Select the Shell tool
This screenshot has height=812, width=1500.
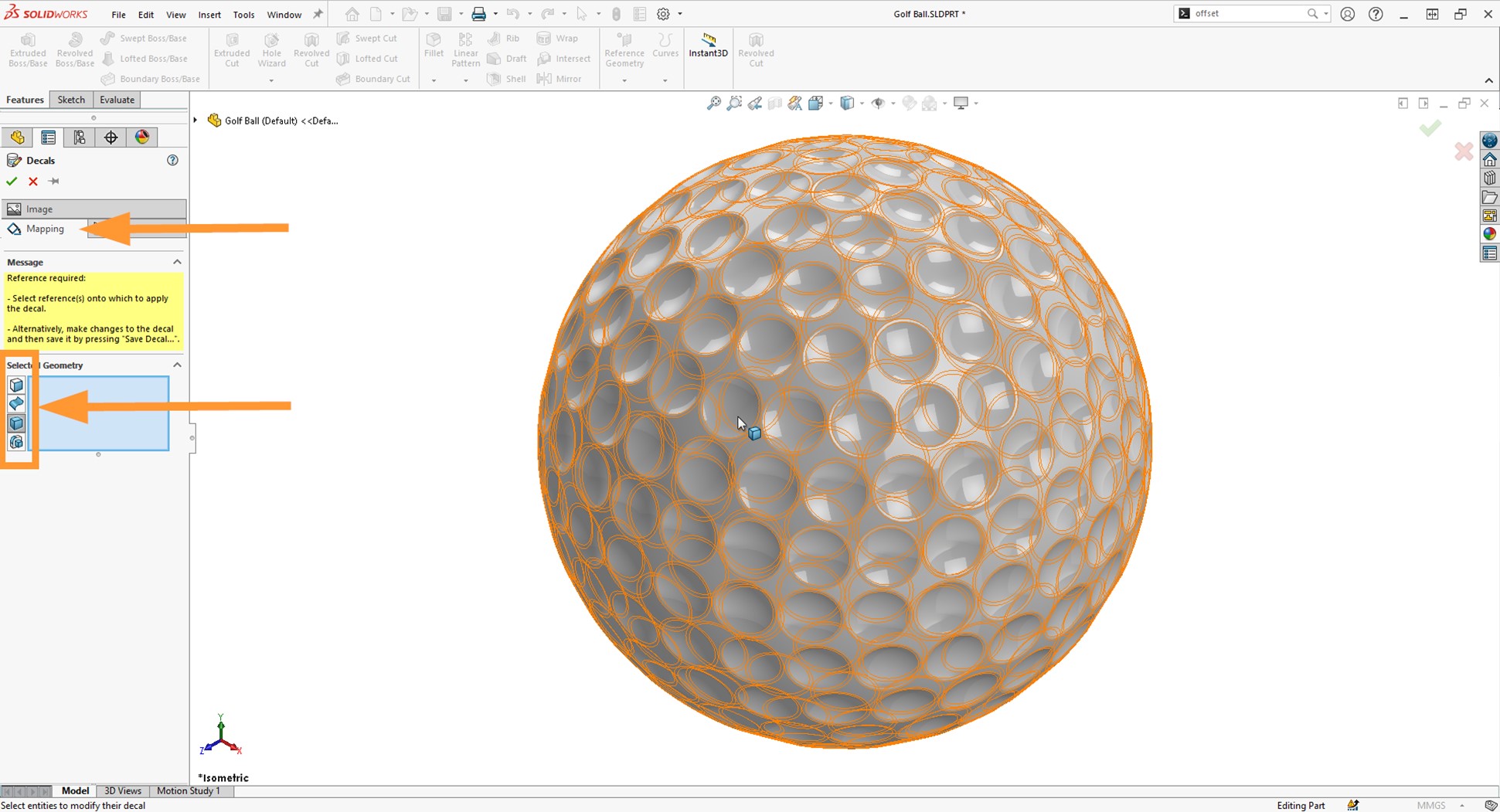(506, 78)
